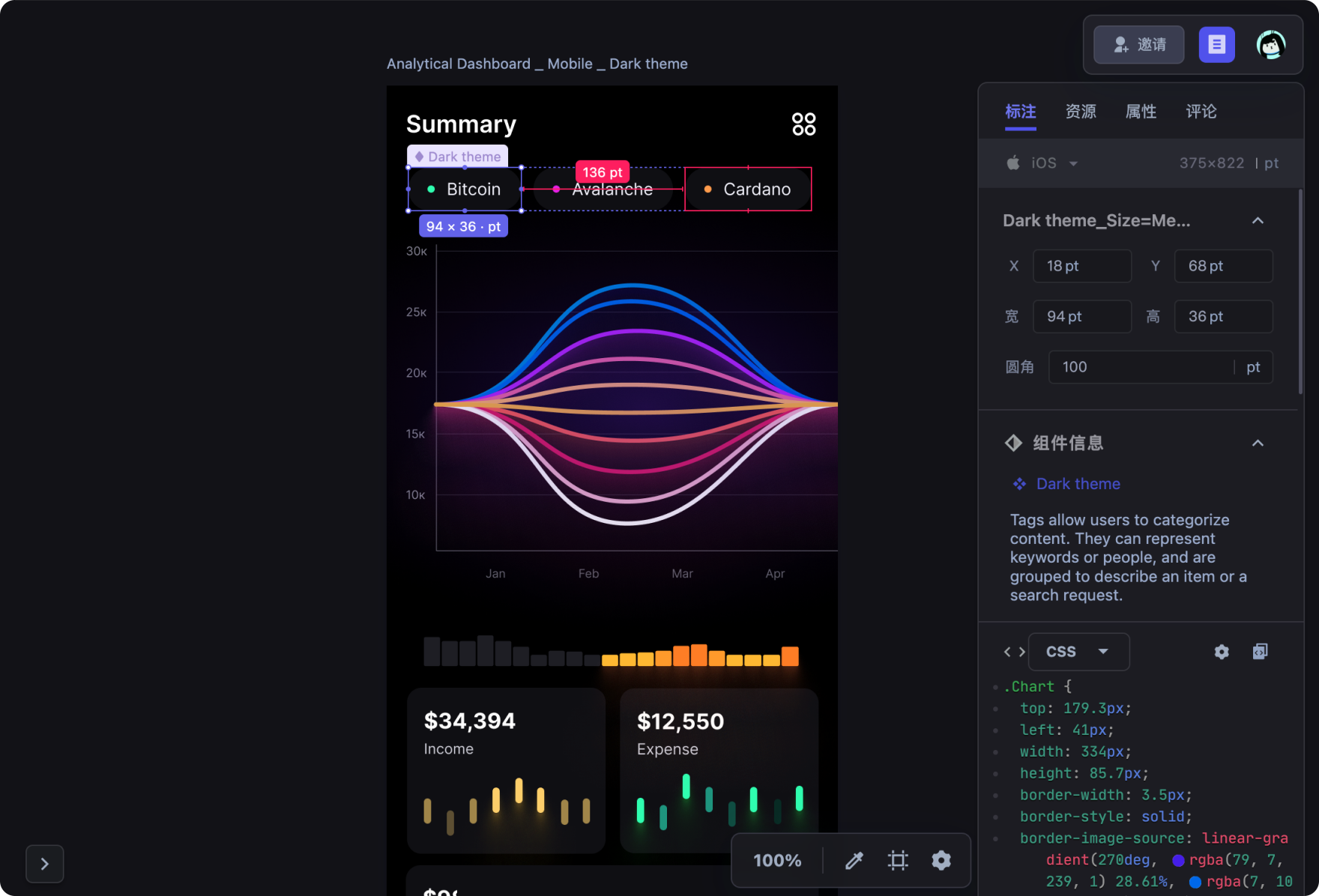Image resolution: width=1319 pixels, height=896 pixels.
Task: Open the user avatar profile
Action: pyautogui.click(x=1270, y=45)
